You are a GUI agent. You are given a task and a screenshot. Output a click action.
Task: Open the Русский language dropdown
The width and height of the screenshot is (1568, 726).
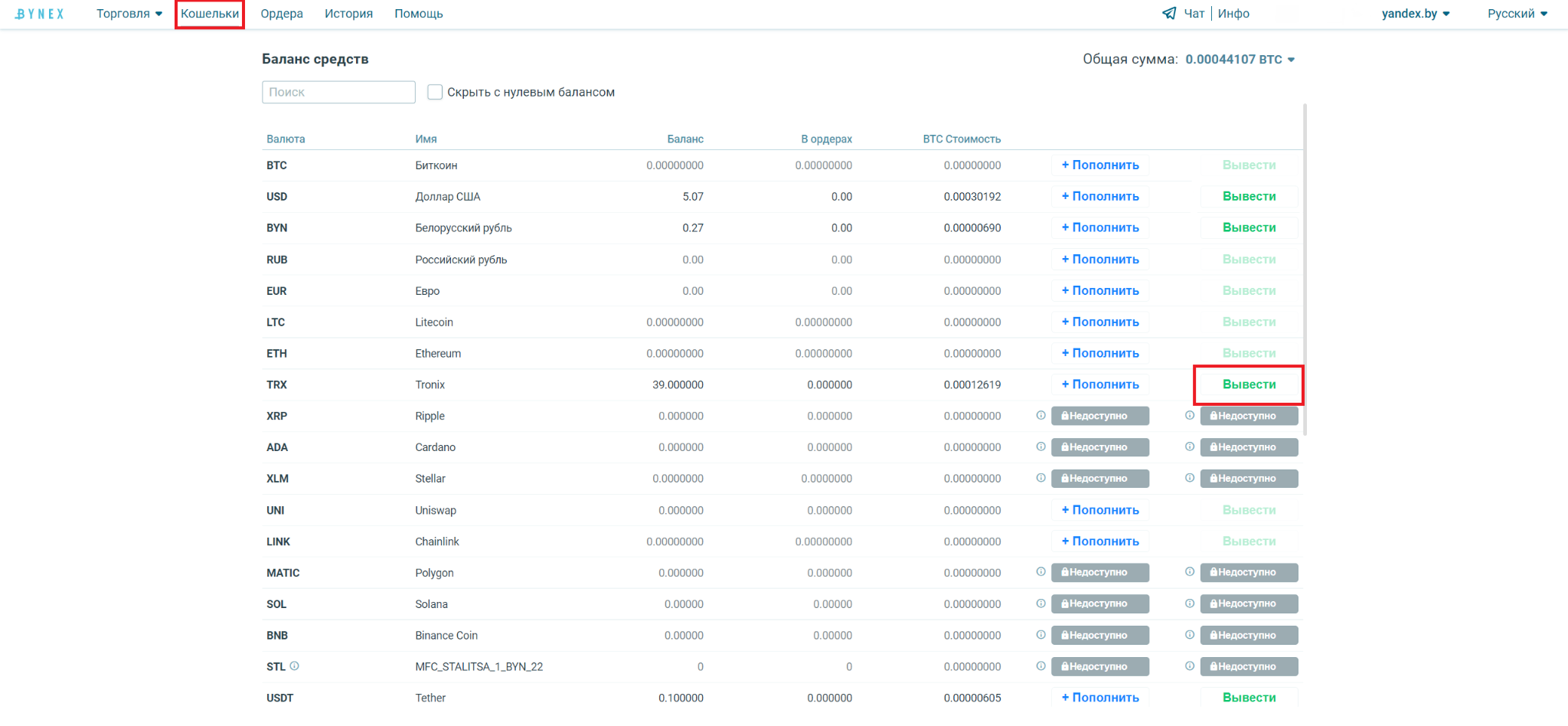point(1517,14)
